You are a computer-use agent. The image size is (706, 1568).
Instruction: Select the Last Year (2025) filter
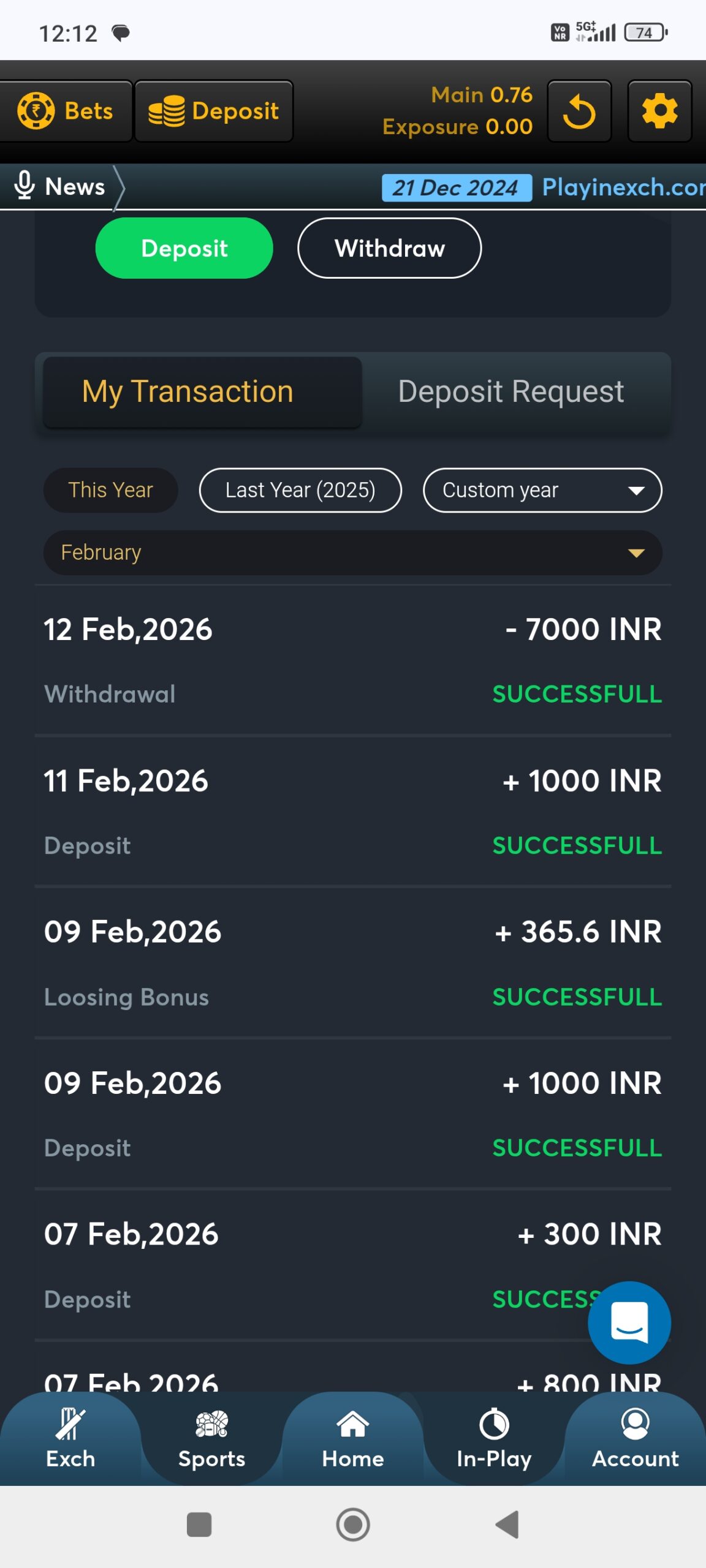point(300,490)
